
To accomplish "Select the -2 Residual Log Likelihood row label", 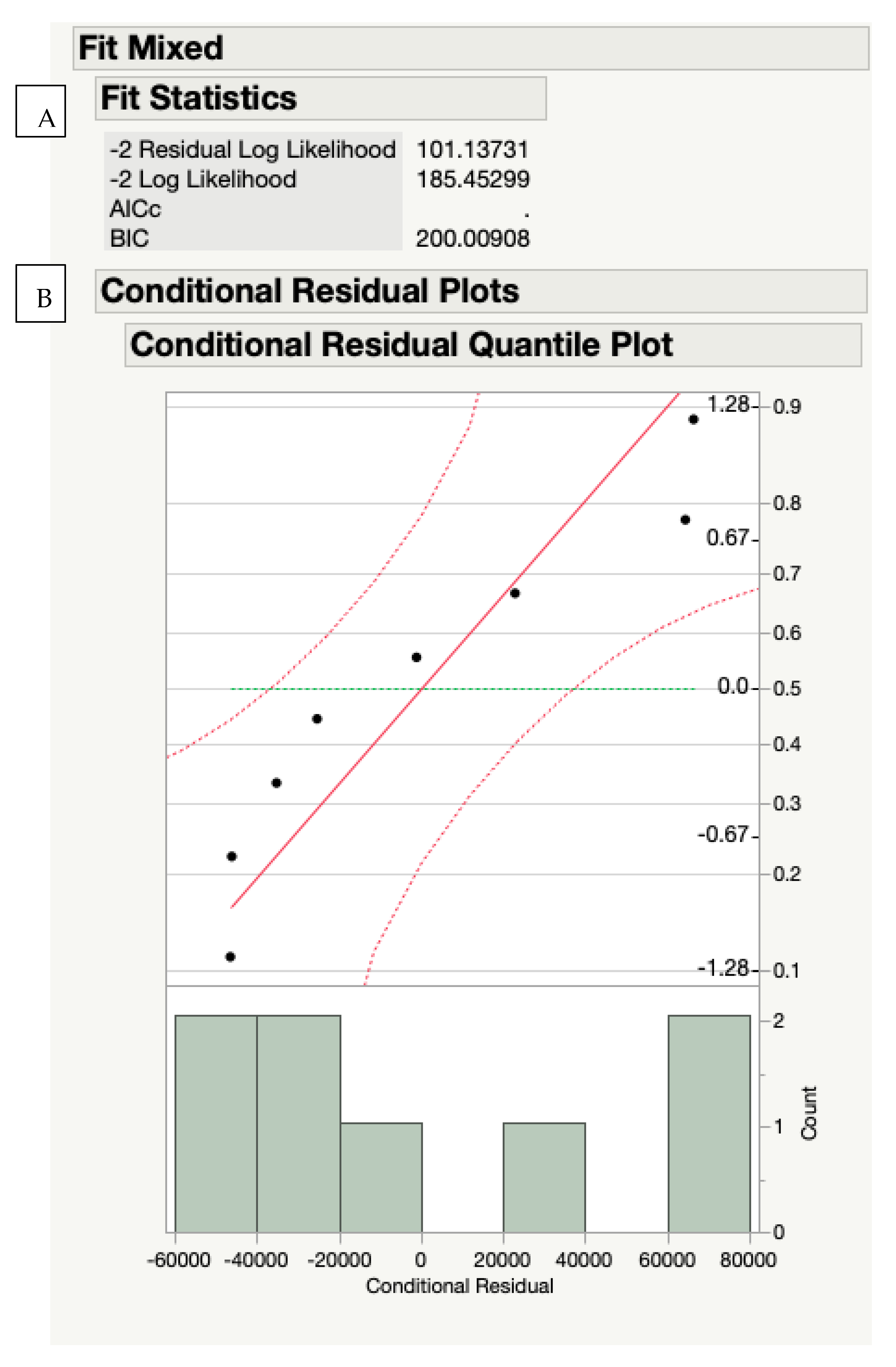I will tap(253, 150).
